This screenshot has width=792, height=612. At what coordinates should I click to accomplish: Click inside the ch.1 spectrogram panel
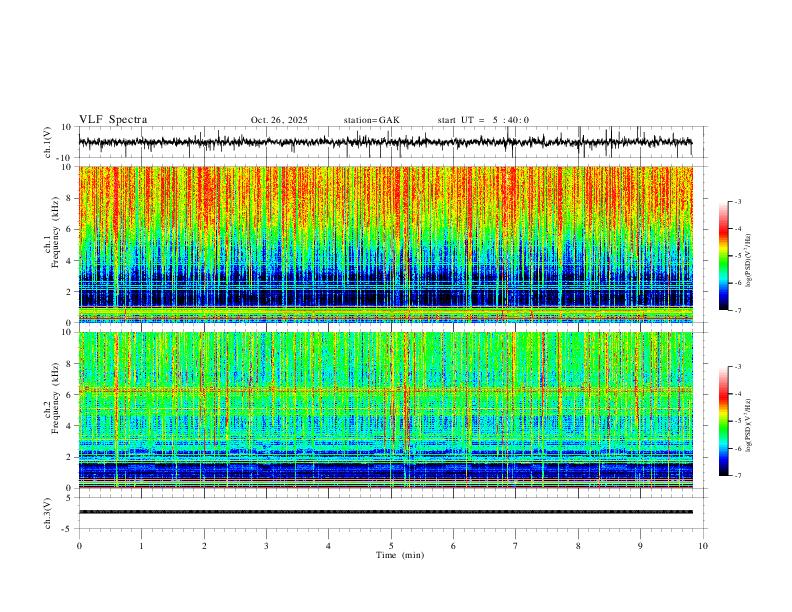tap(385, 244)
